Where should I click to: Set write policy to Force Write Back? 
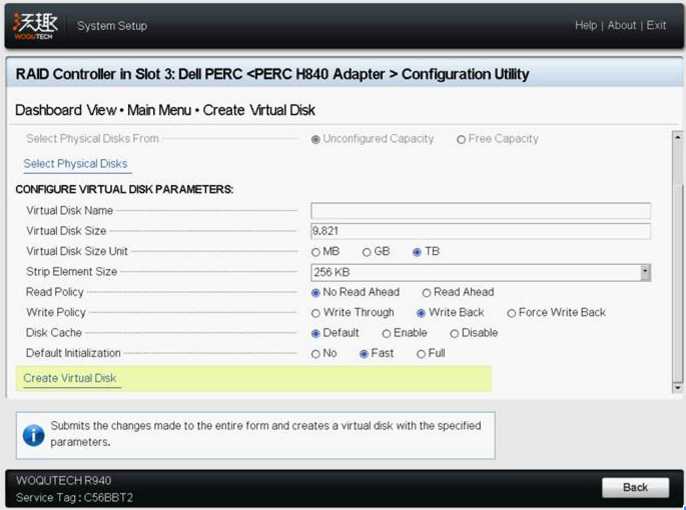(x=511, y=313)
